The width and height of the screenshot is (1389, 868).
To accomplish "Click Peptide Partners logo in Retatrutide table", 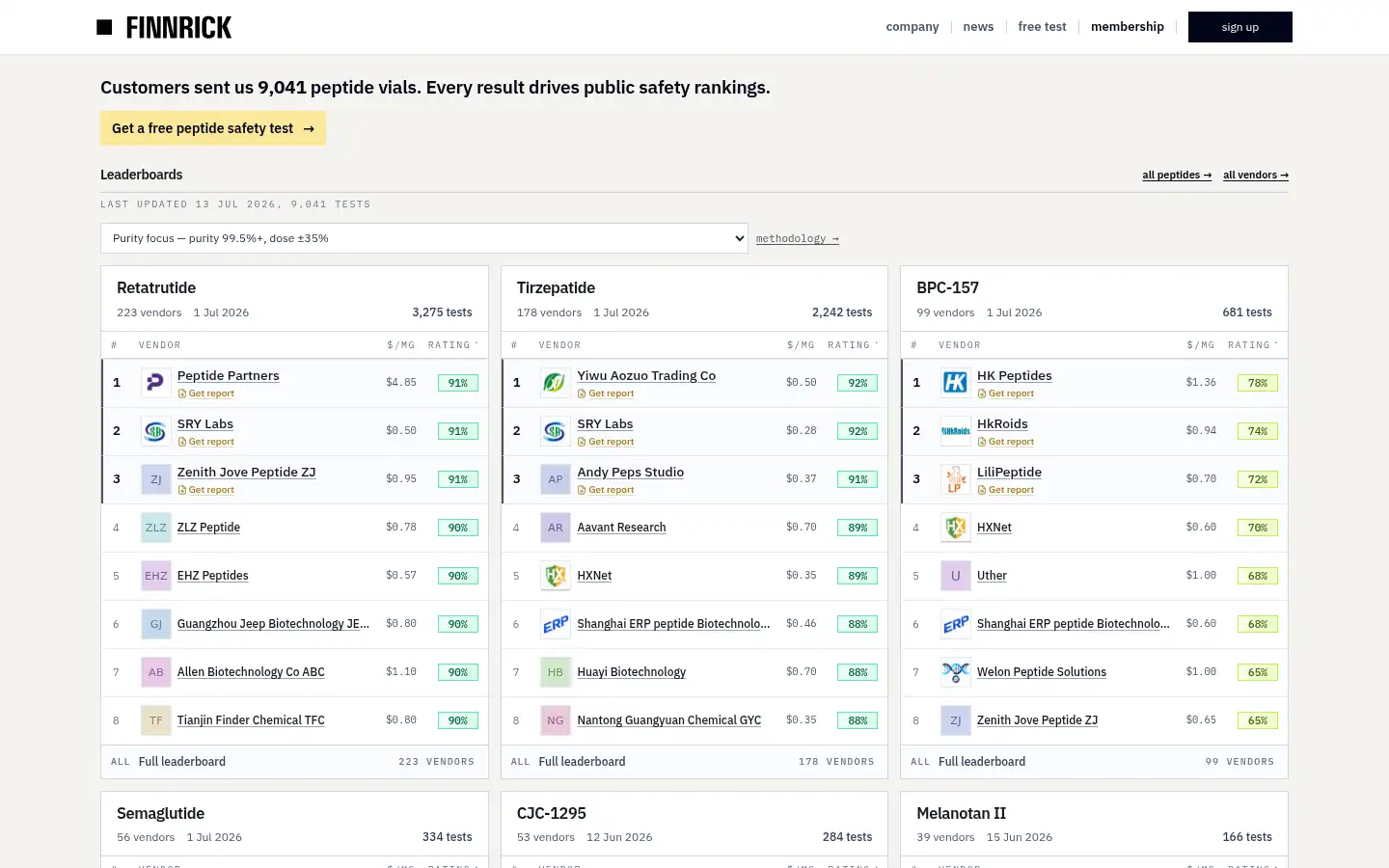I will pos(155,383).
